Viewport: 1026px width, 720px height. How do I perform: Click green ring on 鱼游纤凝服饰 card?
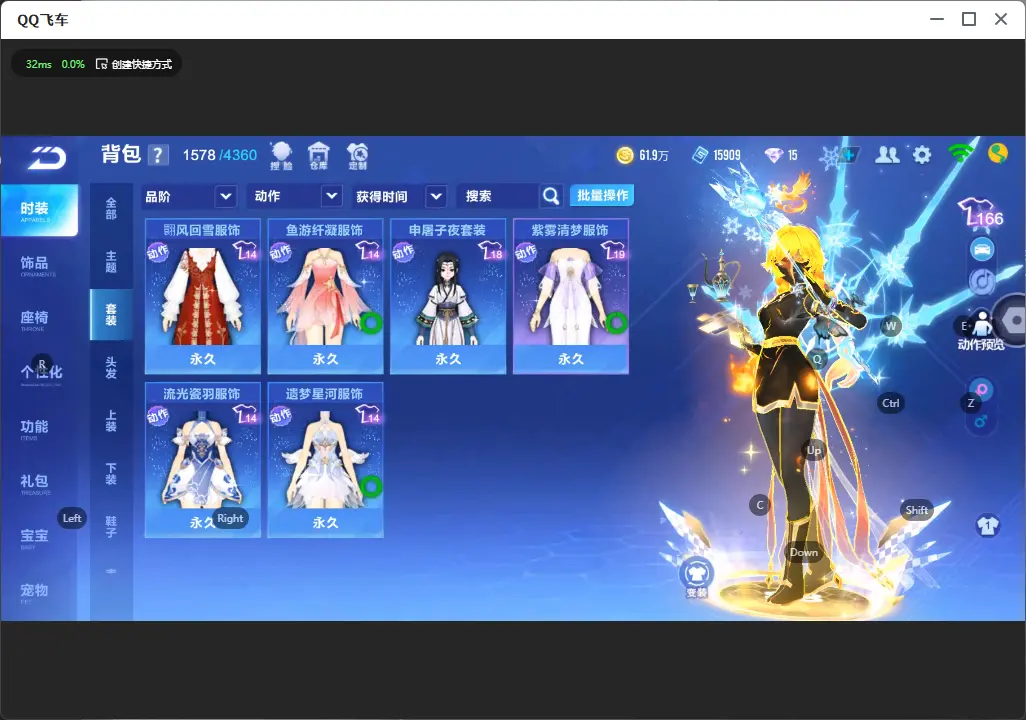tap(371, 323)
